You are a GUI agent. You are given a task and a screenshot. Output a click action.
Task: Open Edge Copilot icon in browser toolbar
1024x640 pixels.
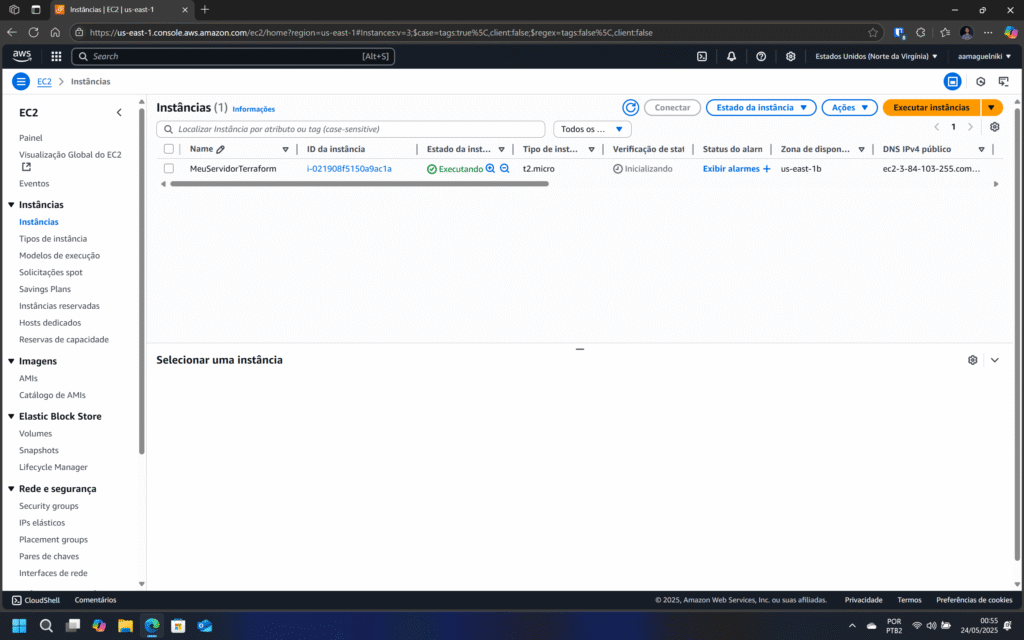[1010, 32]
